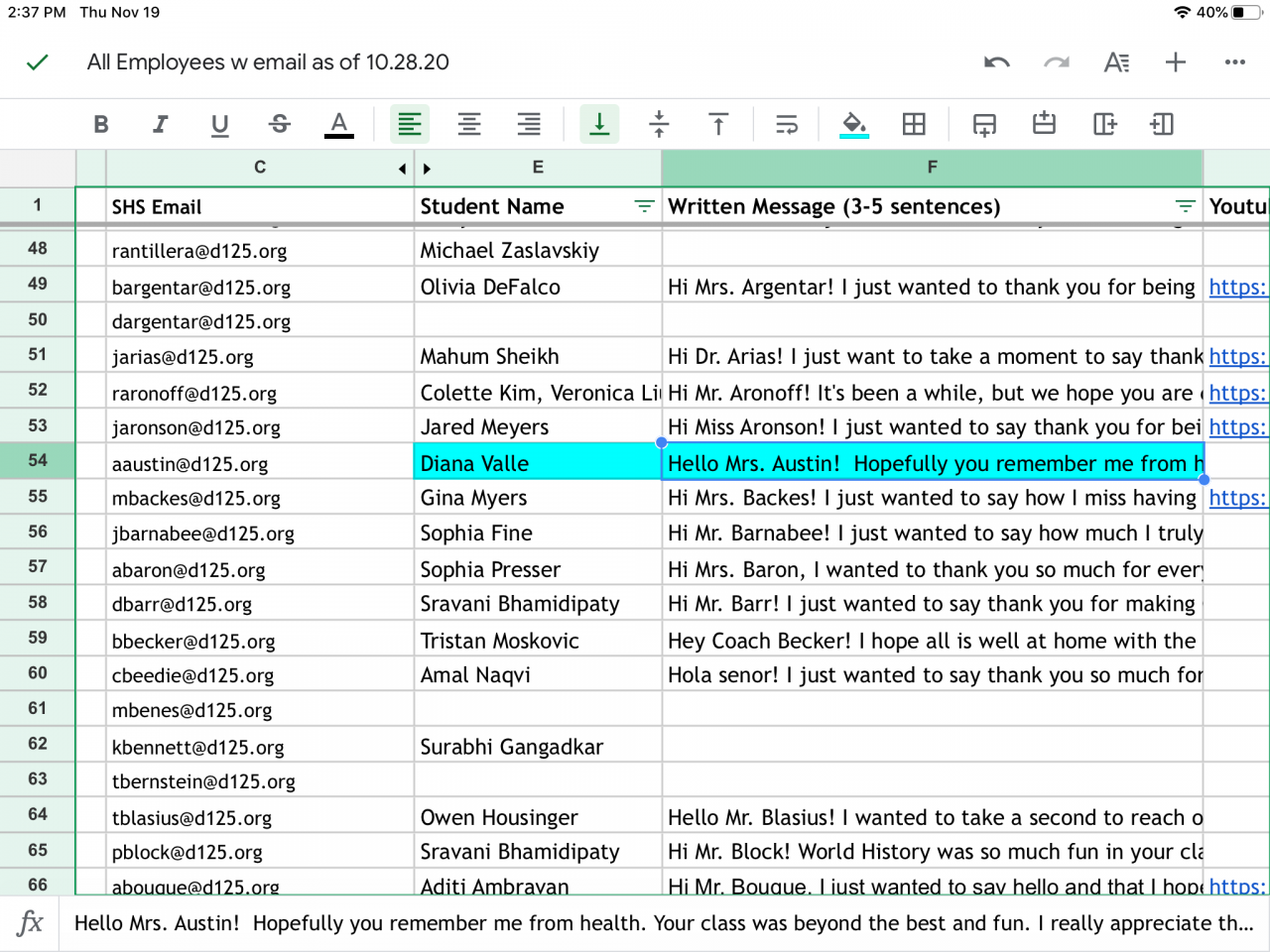The height and width of the screenshot is (952, 1270).
Task: Toggle underline formatting
Action: click(x=219, y=124)
